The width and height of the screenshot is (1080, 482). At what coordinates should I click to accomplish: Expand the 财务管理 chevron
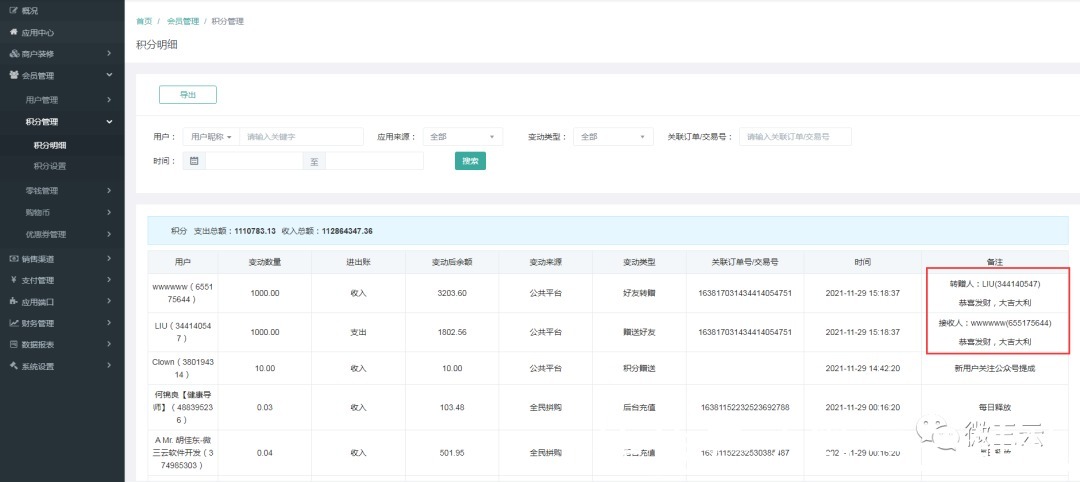tap(109, 323)
